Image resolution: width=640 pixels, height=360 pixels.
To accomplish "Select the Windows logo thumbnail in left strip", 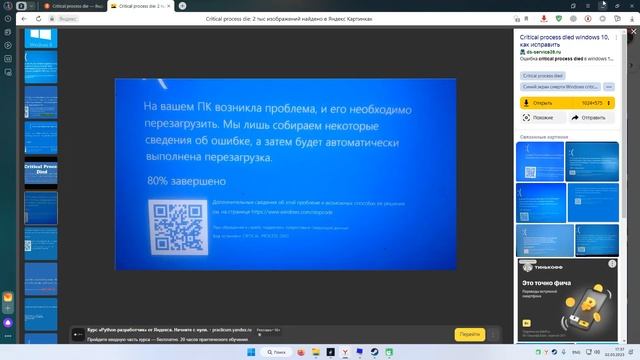I will (x=41, y=38).
